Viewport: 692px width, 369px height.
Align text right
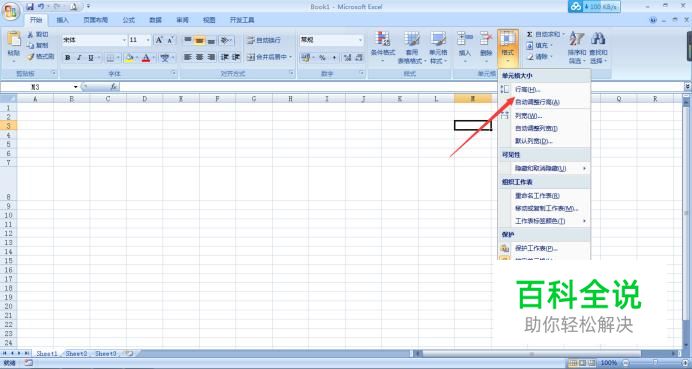[211, 57]
